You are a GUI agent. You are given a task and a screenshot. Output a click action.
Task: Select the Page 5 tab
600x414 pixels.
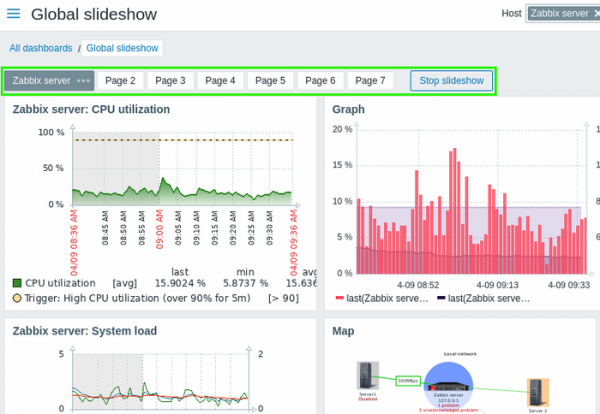(270, 80)
